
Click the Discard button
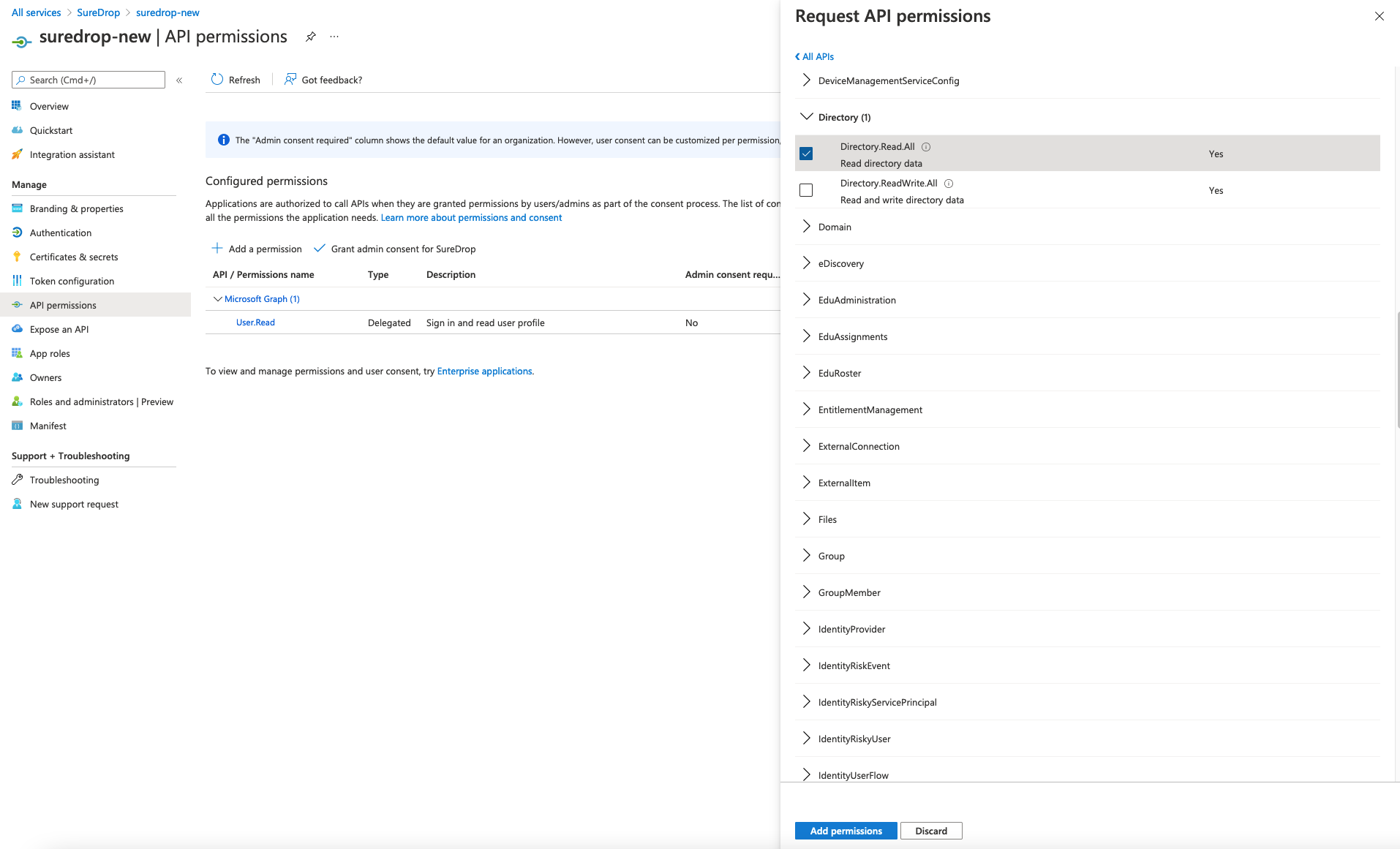(x=931, y=831)
